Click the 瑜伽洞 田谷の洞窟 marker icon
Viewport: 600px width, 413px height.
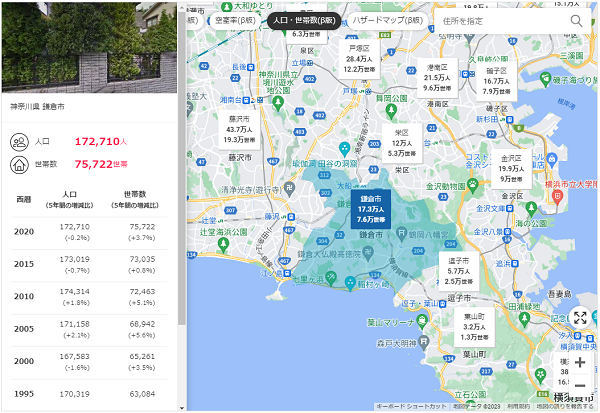pyautogui.click(x=344, y=149)
